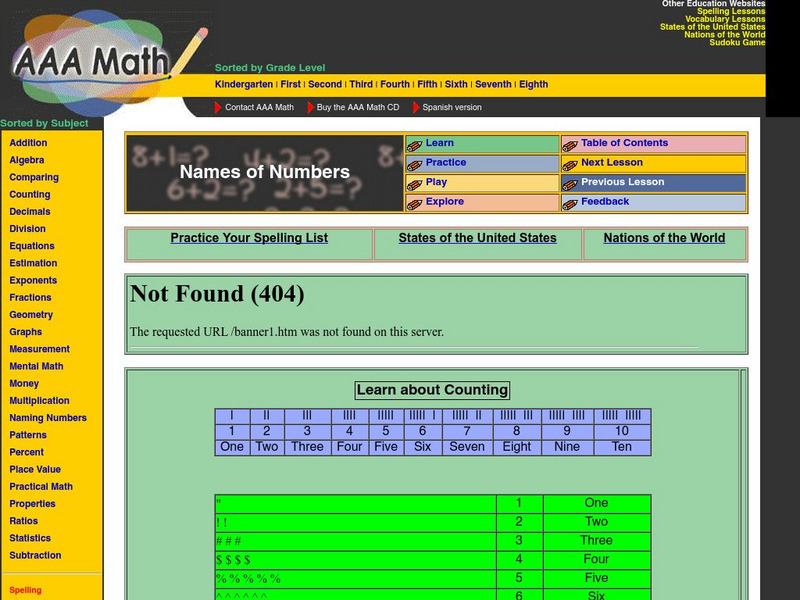Click pencil icon beside Table of Contents

pos(570,145)
